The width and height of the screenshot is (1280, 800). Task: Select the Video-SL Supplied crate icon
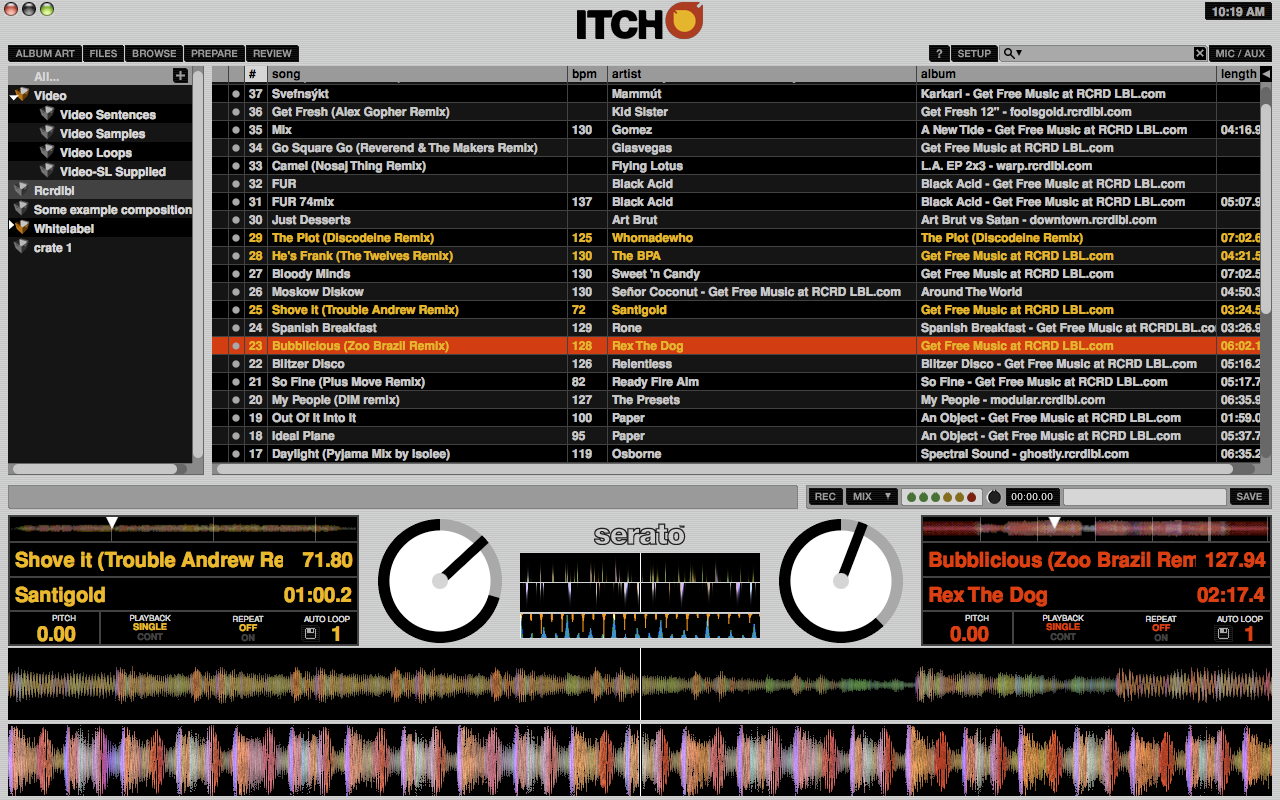47,171
